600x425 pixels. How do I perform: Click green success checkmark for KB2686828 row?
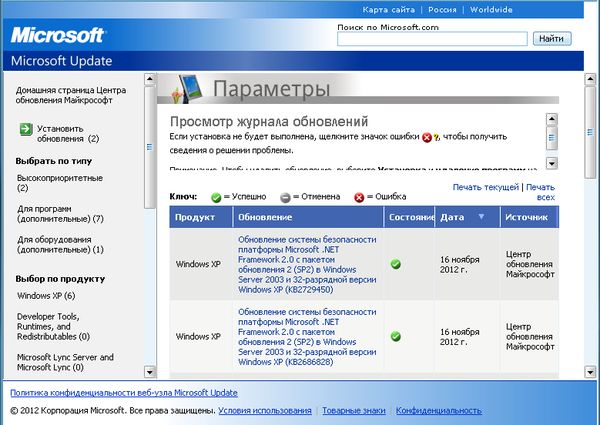pyautogui.click(x=396, y=336)
